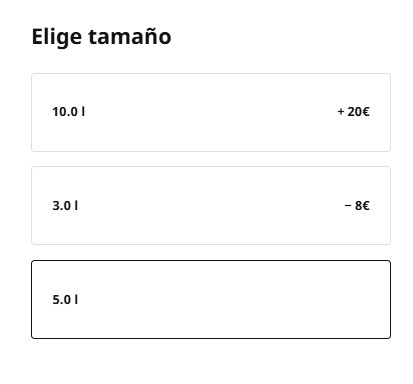413x384 pixels.
Task: Click the + 20€ price label
Action: (353, 112)
